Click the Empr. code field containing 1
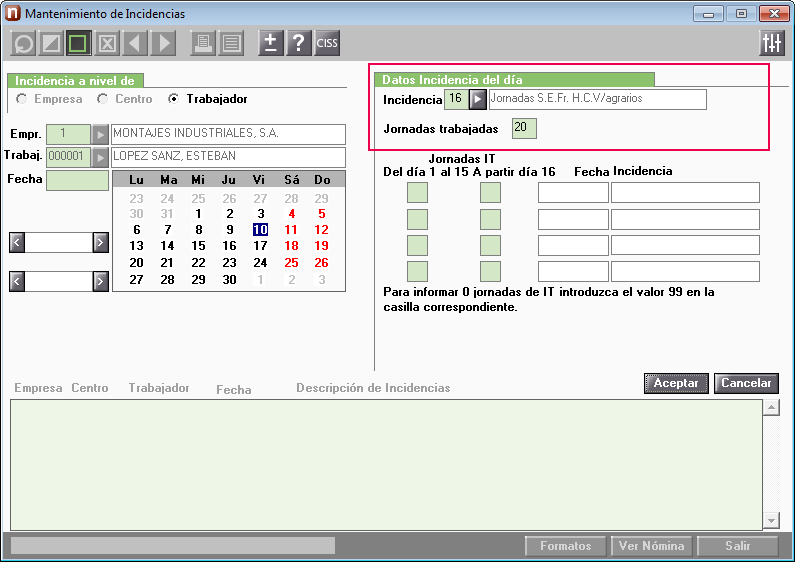 (68, 134)
